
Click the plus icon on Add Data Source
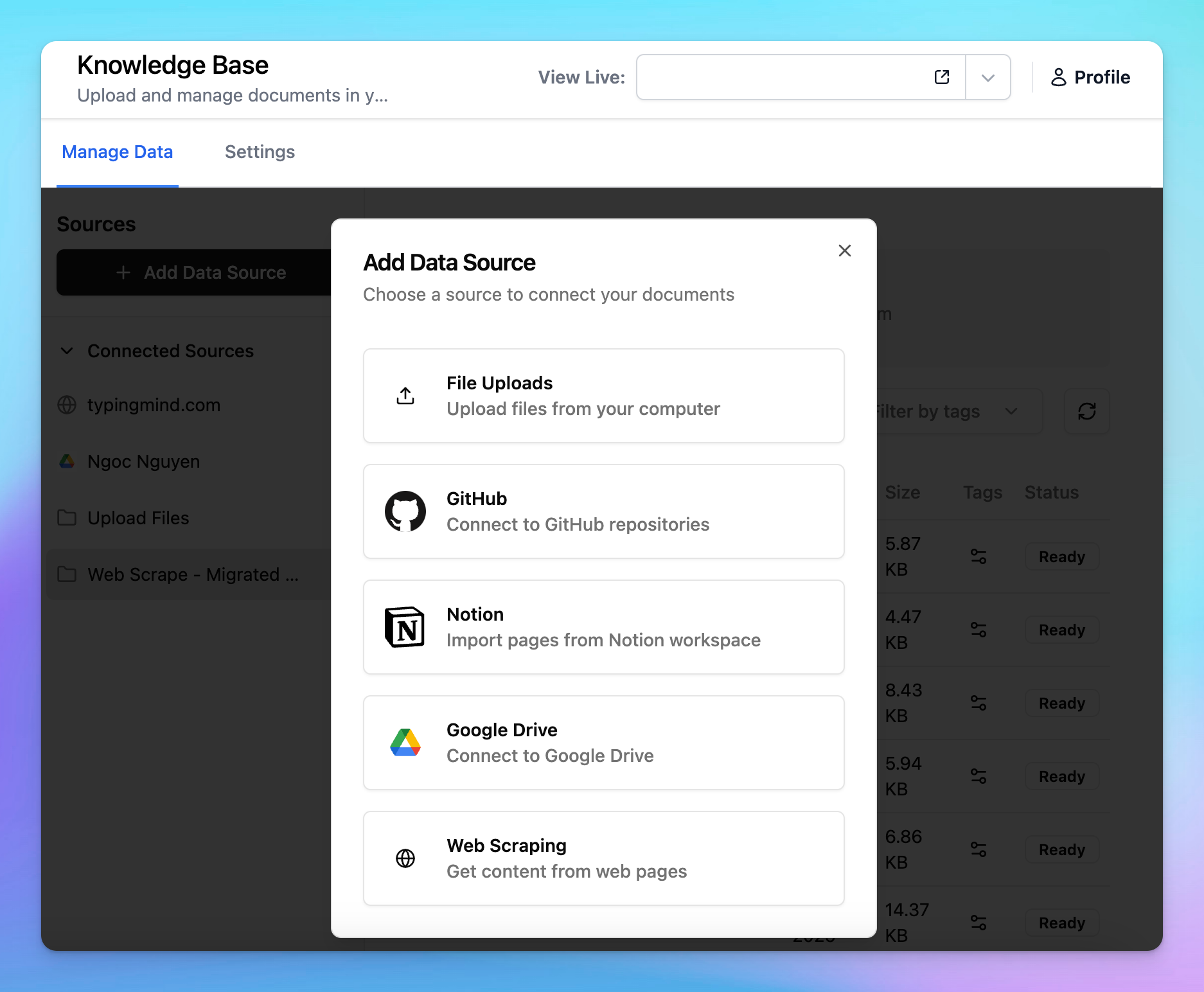pyautogui.click(x=123, y=272)
